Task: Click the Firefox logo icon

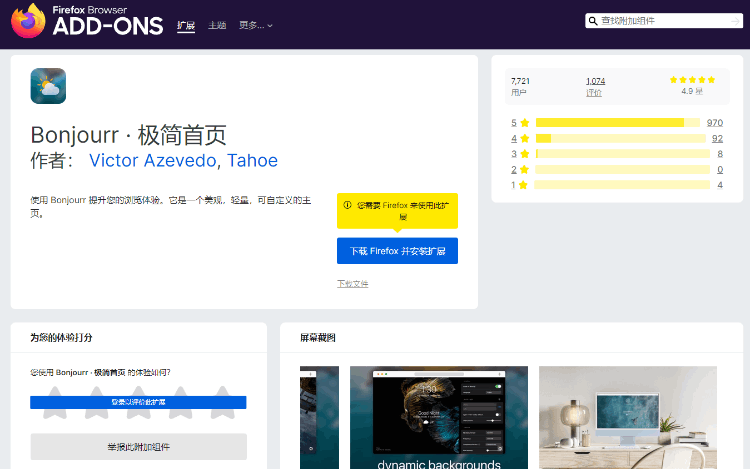Action: [x=28, y=21]
